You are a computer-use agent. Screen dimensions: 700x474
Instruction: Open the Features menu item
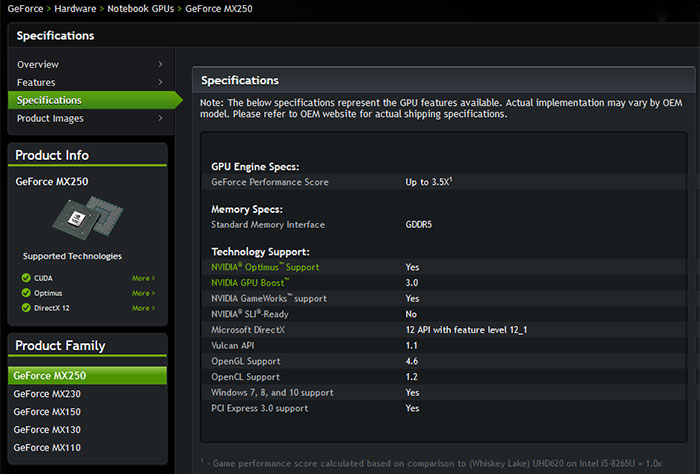[x=36, y=82]
